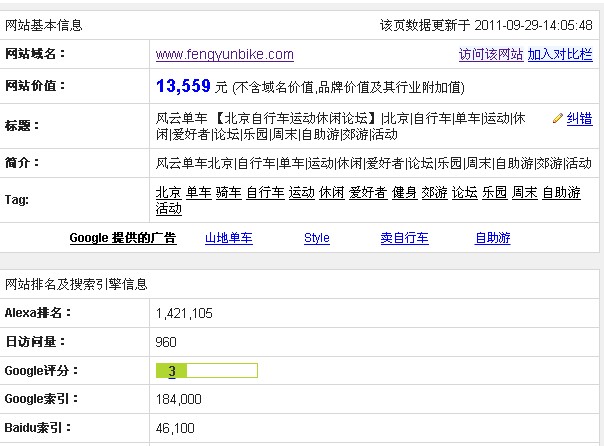
Task: Click the 骑车 tag link
Action: click(x=228, y=193)
